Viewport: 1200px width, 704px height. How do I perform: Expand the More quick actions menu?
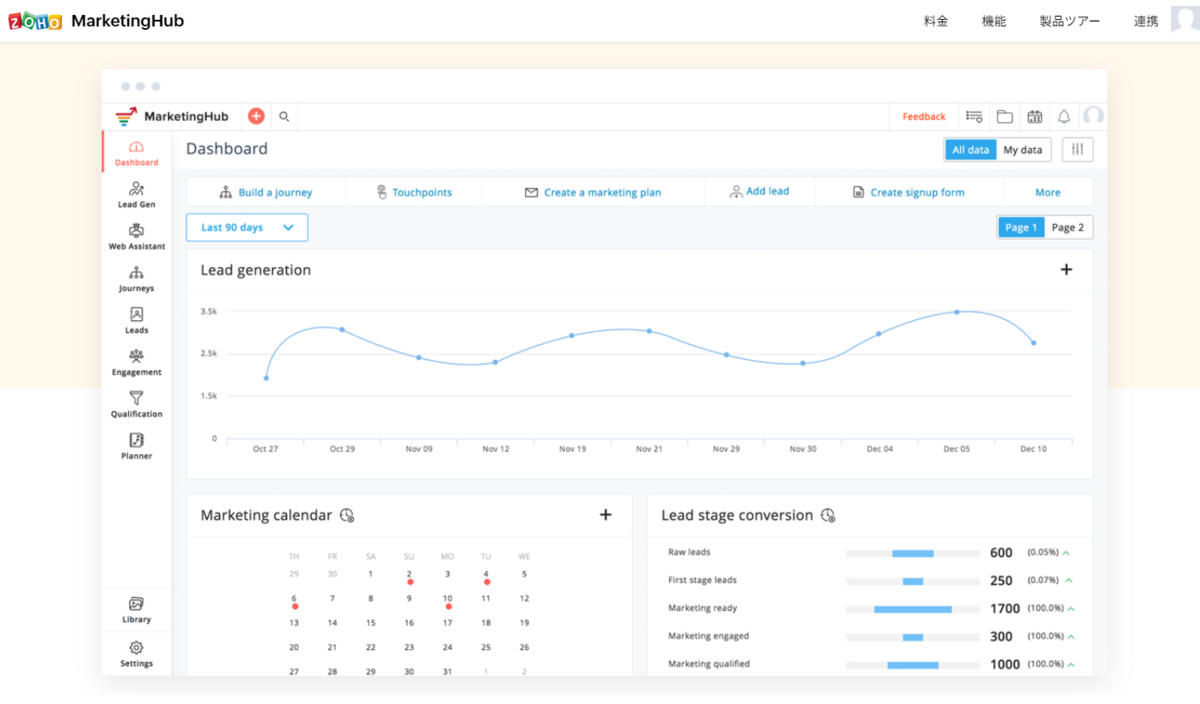(1048, 192)
